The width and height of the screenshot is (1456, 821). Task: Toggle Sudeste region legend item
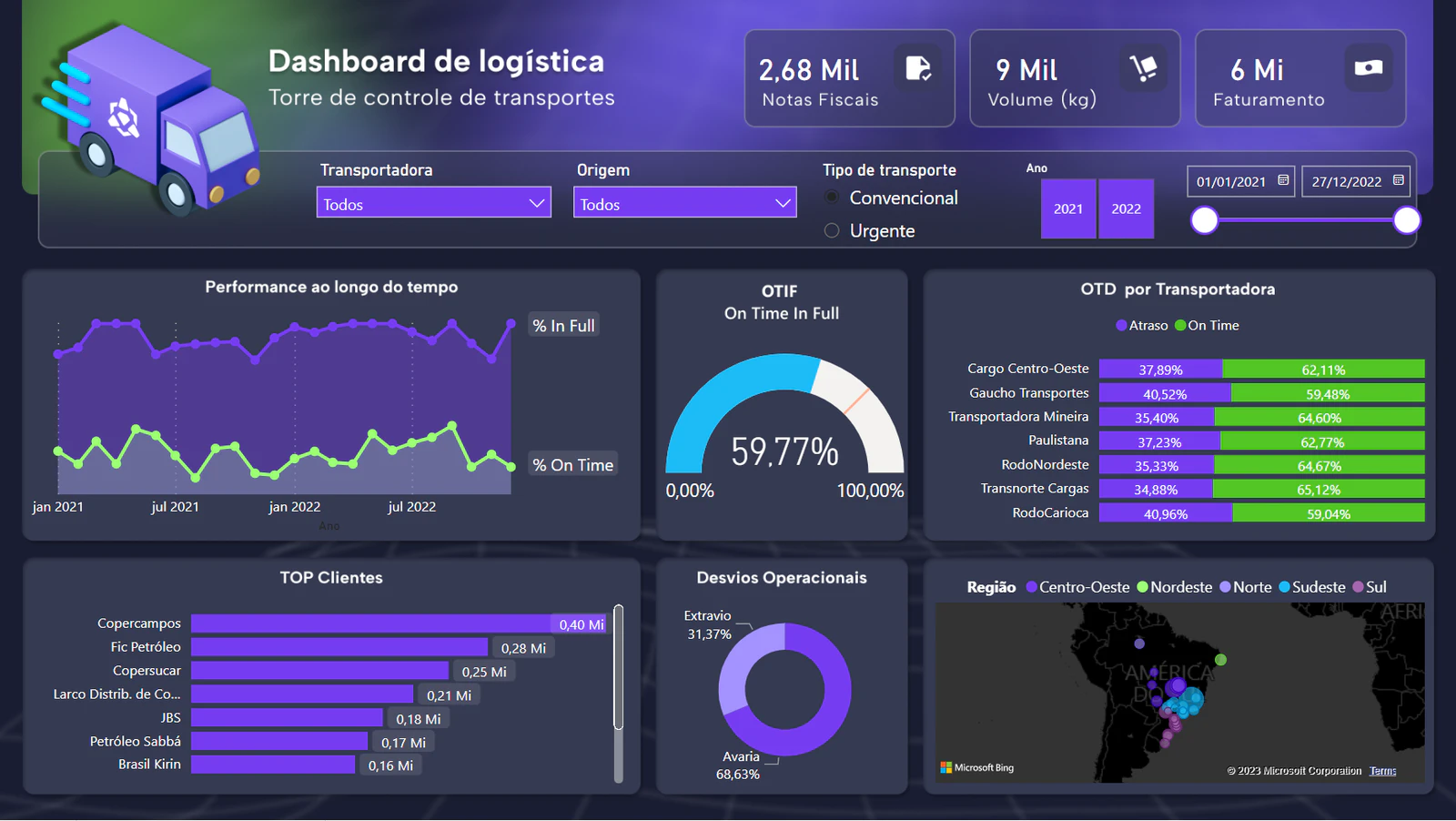[1312, 587]
